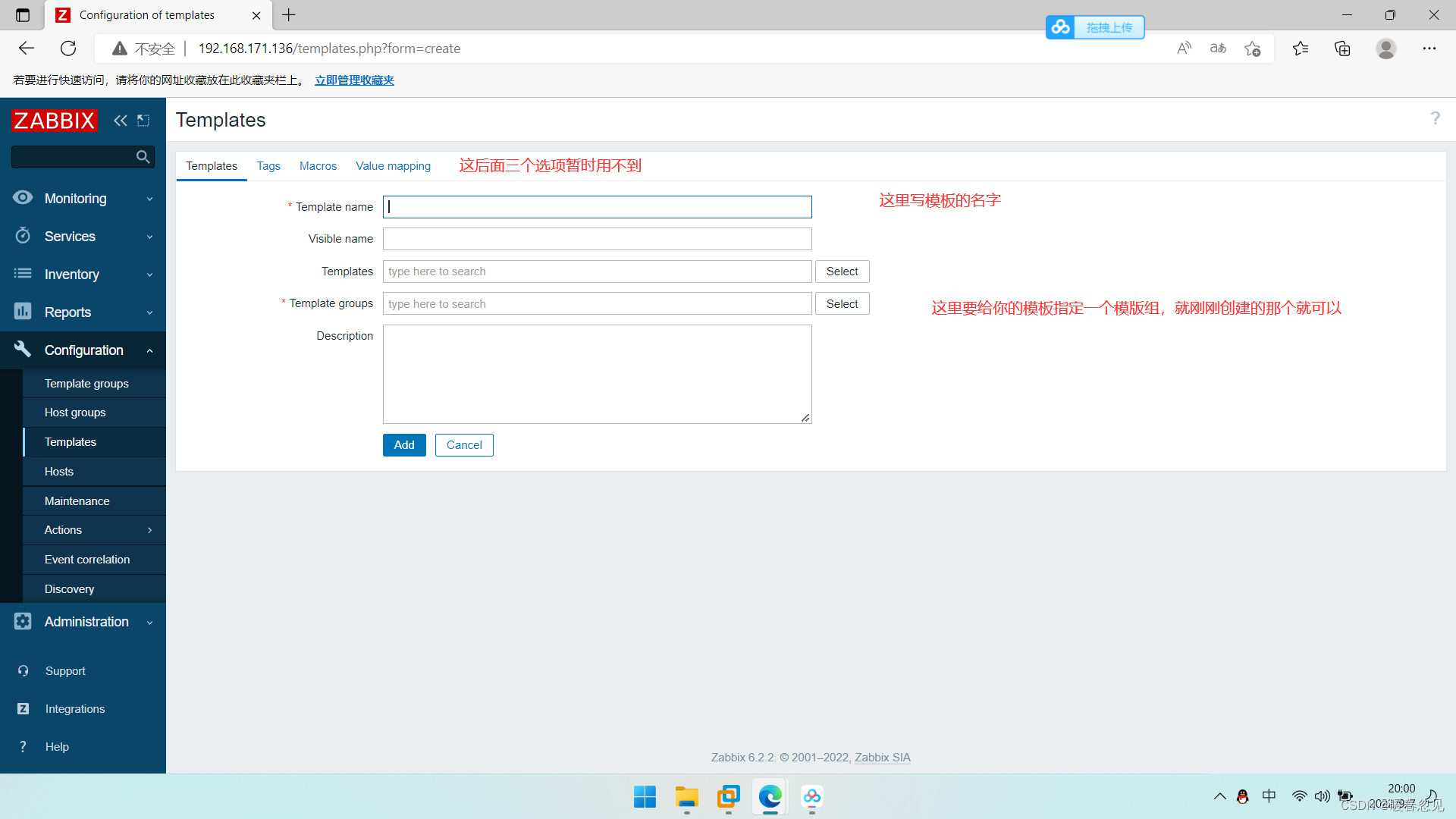Collapse the left navigation sidebar
The height and width of the screenshot is (819, 1456).
click(x=120, y=120)
